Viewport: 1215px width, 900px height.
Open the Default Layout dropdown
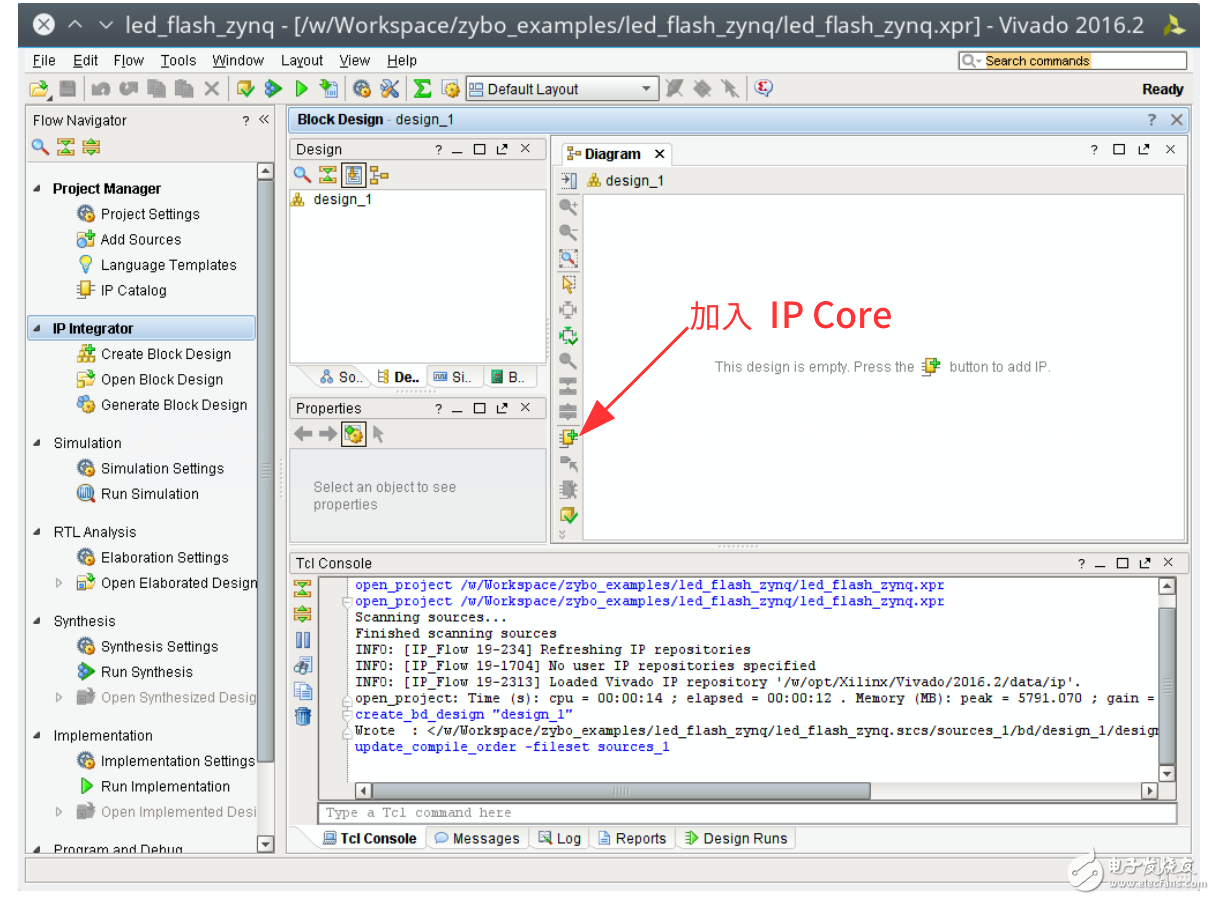coord(647,89)
